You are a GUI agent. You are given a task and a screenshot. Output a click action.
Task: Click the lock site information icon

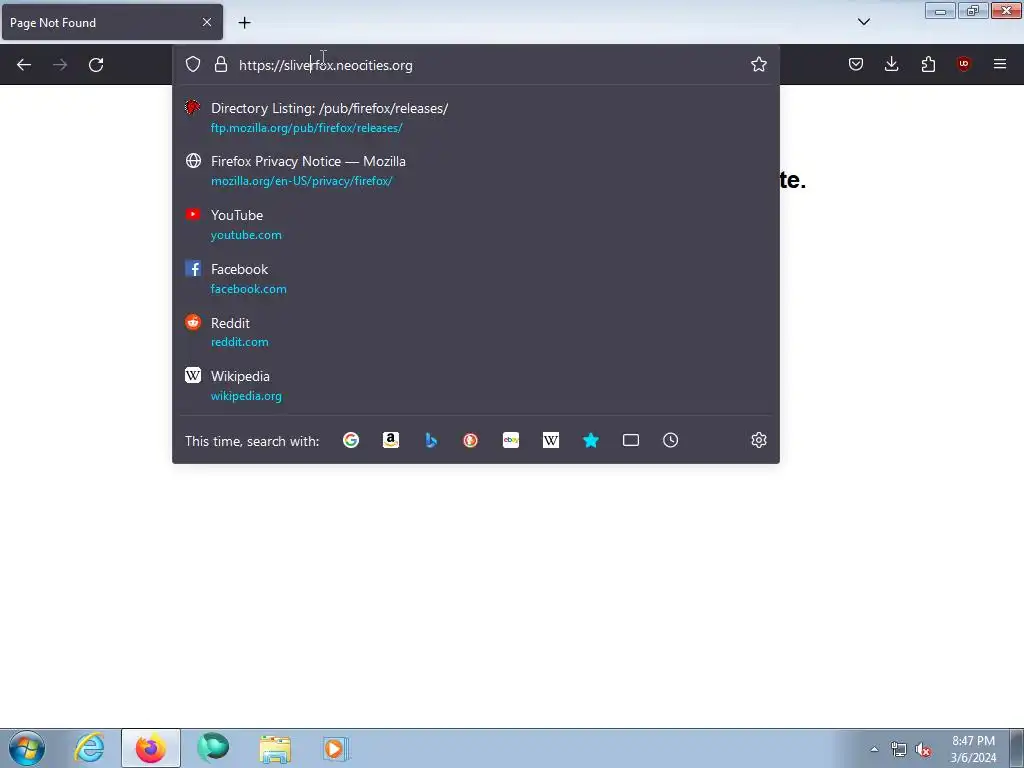[221, 64]
